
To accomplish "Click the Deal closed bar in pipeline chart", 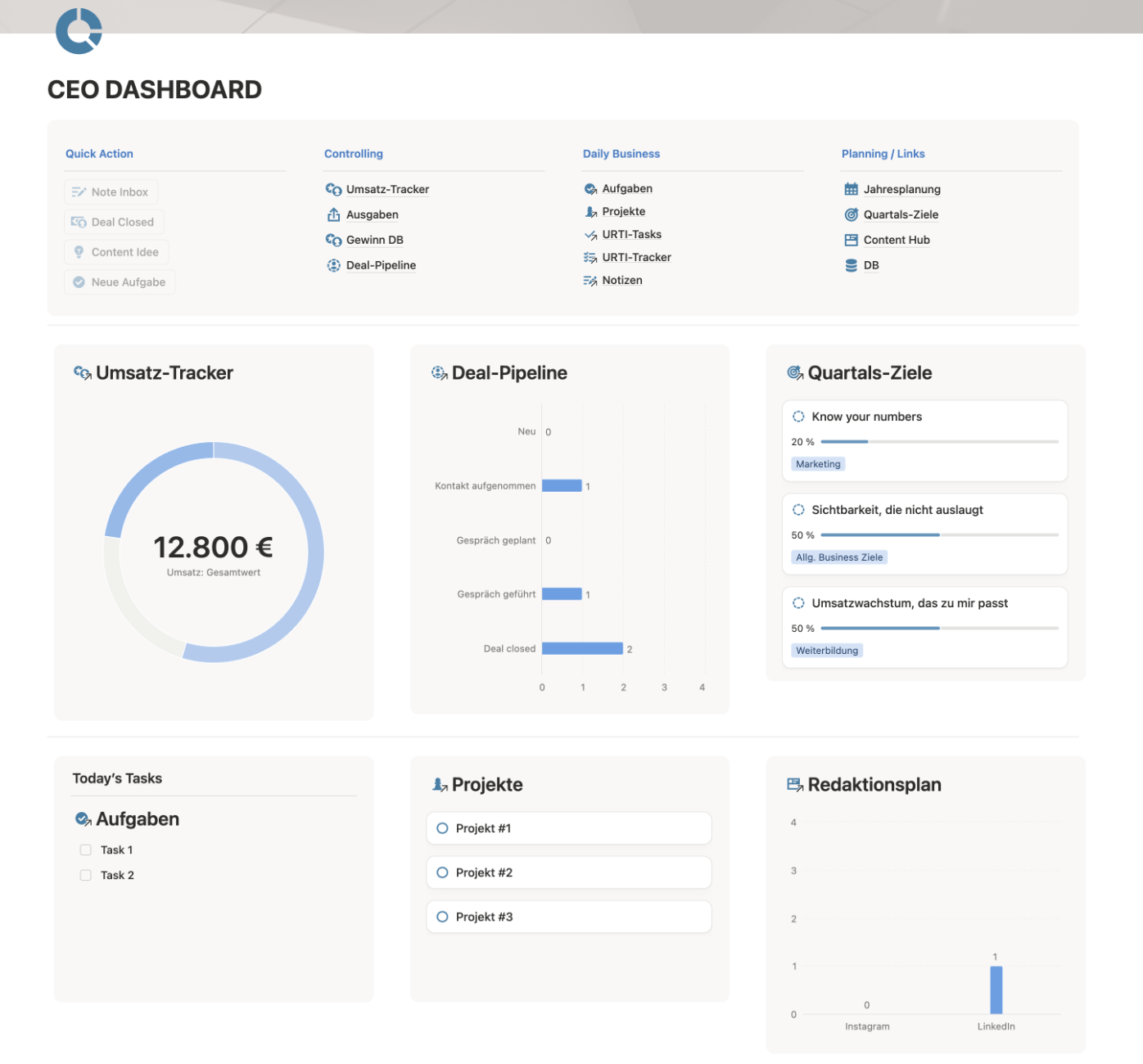I will [x=582, y=649].
